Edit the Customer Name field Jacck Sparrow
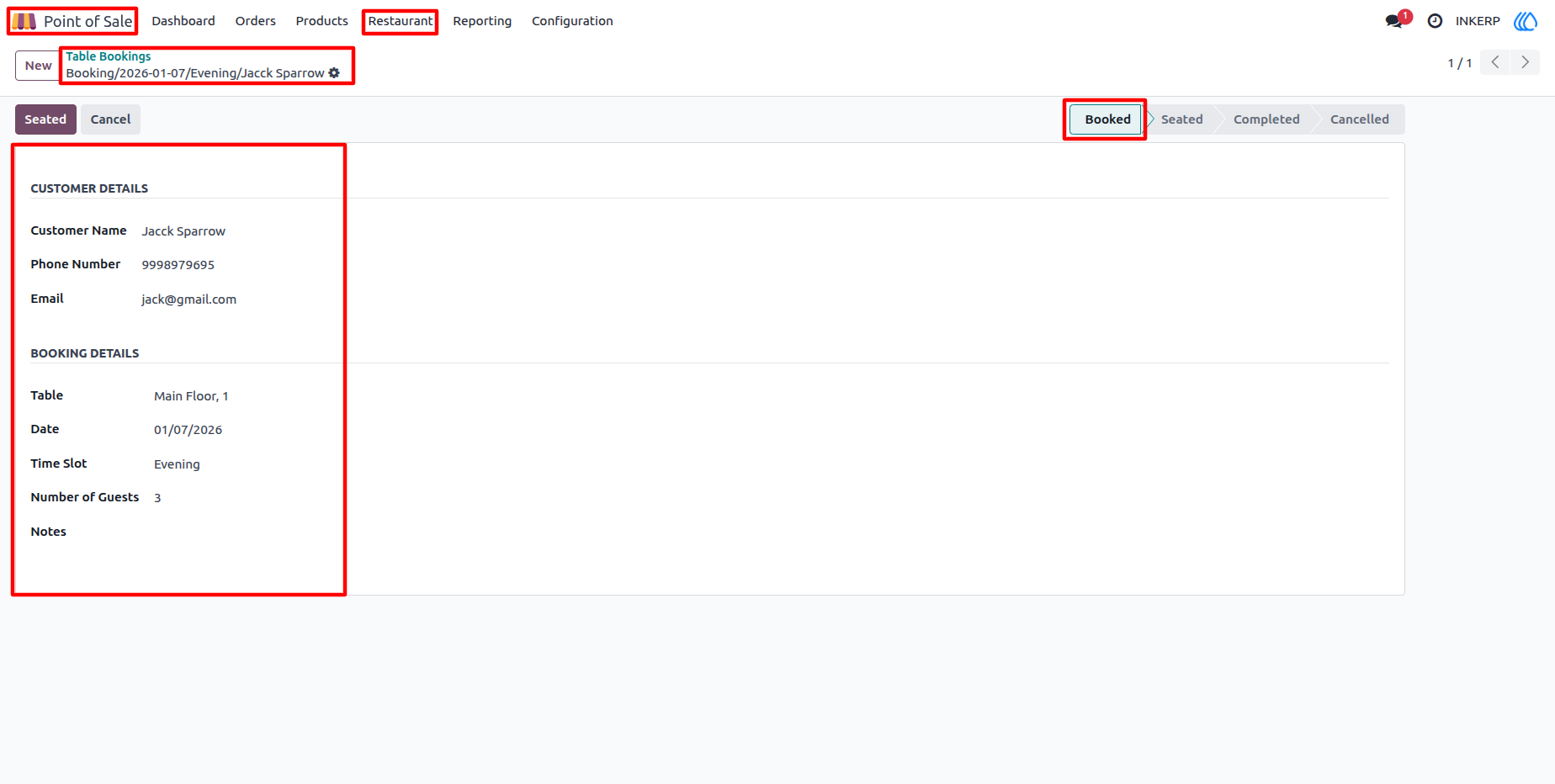The height and width of the screenshot is (784, 1555). tap(183, 231)
